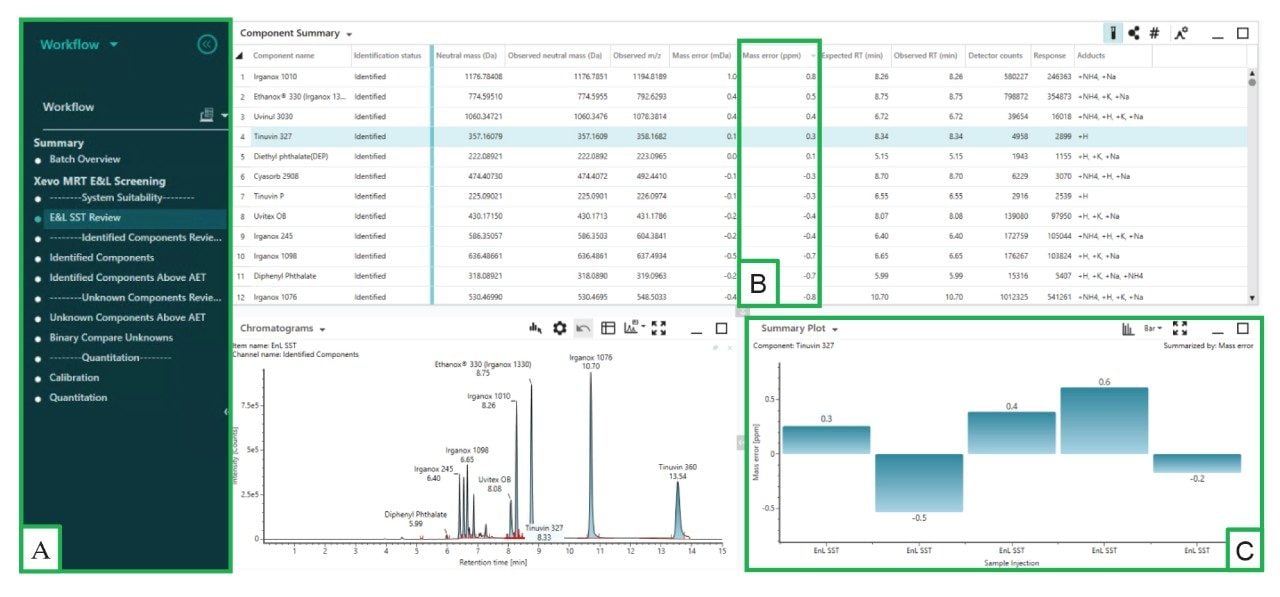1280x597 pixels.
Task: Select the Uvitex OB row
Action: point(740,216)
